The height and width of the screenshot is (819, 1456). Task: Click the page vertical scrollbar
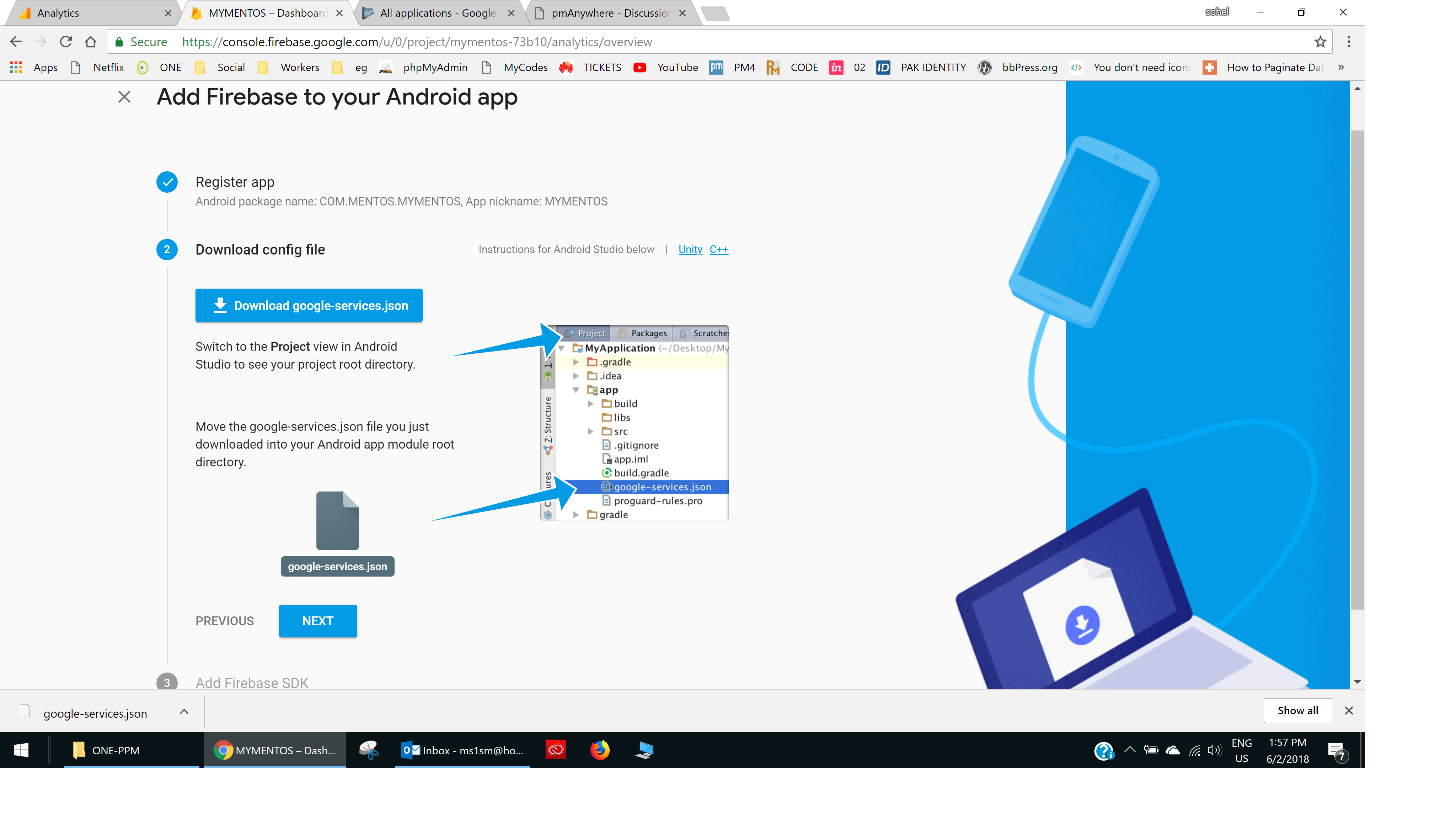coord(1357,368)
